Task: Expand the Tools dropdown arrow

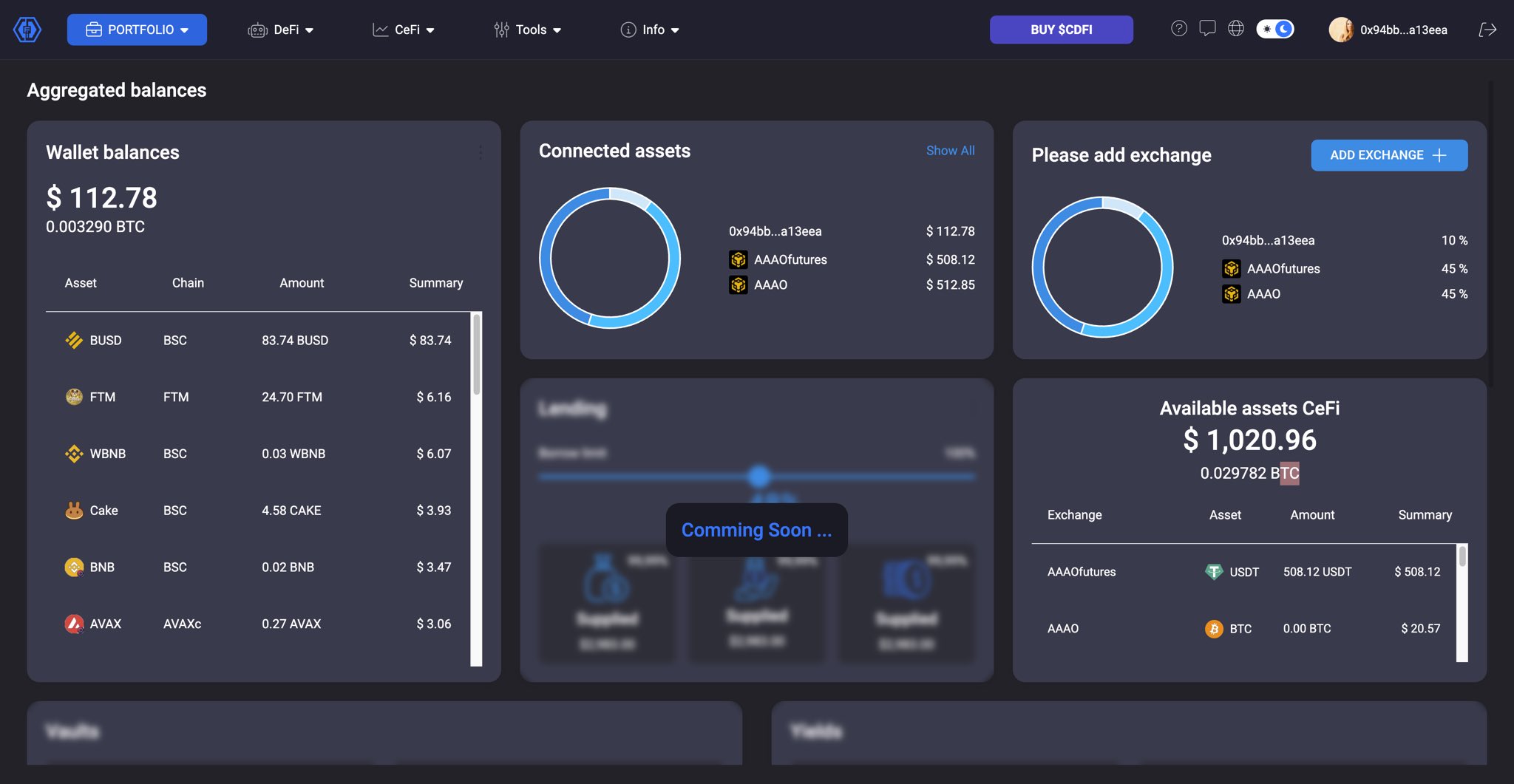Action: pos(557,30)
